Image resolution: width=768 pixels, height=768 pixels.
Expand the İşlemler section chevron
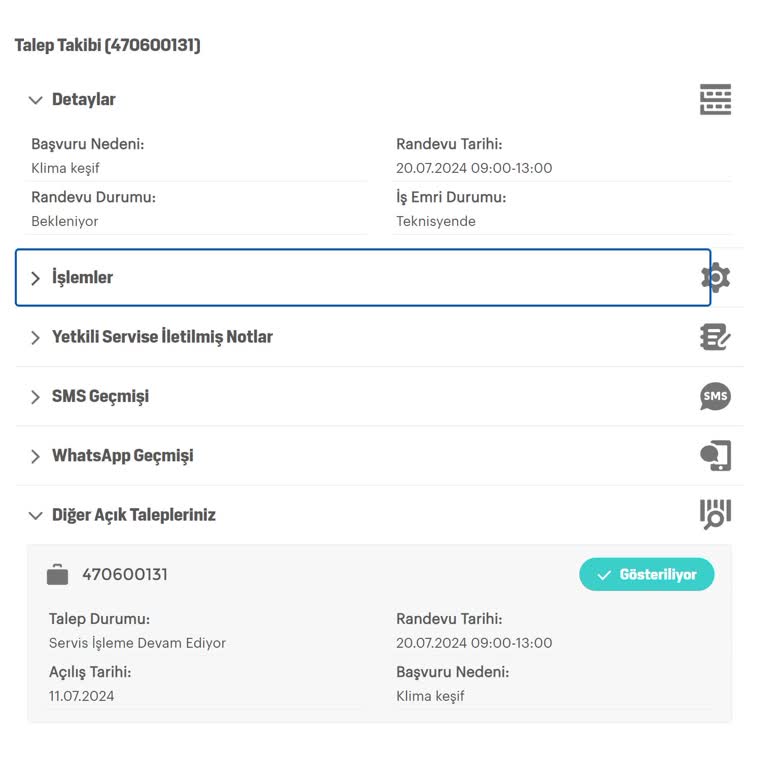36,278
